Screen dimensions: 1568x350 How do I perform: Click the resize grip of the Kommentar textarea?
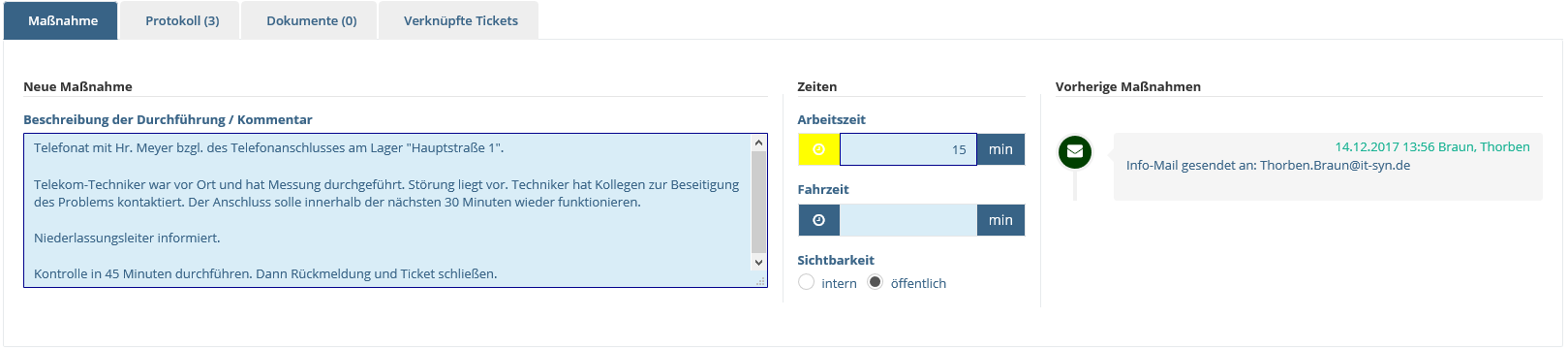(760, 281)
